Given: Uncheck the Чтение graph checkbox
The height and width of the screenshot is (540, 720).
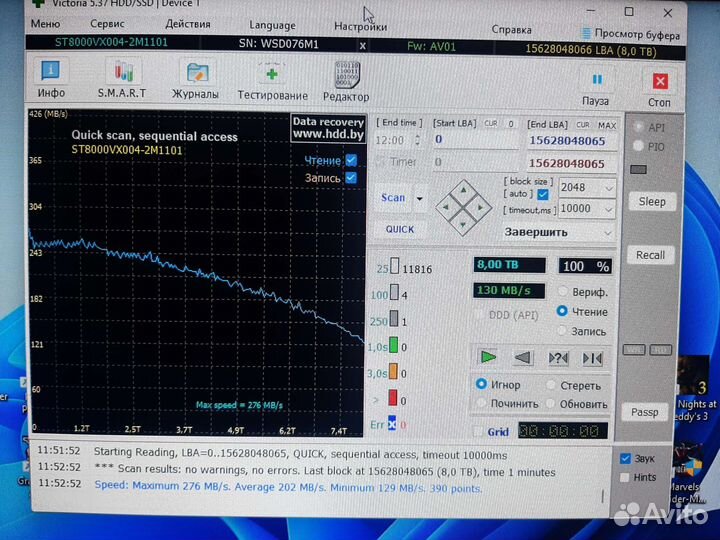Looking at the screenshot, I should click(351, 160).
